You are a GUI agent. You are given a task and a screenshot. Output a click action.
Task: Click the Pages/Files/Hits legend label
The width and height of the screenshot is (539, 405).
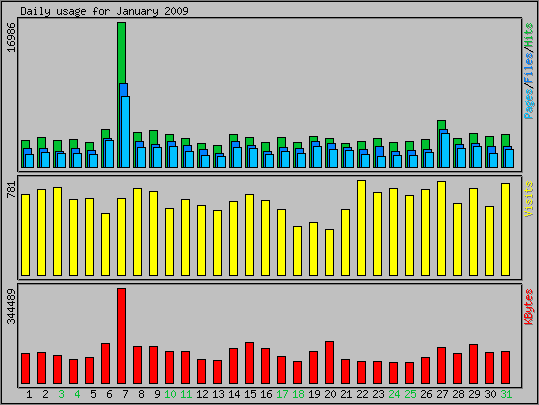(x=529, y=71)
